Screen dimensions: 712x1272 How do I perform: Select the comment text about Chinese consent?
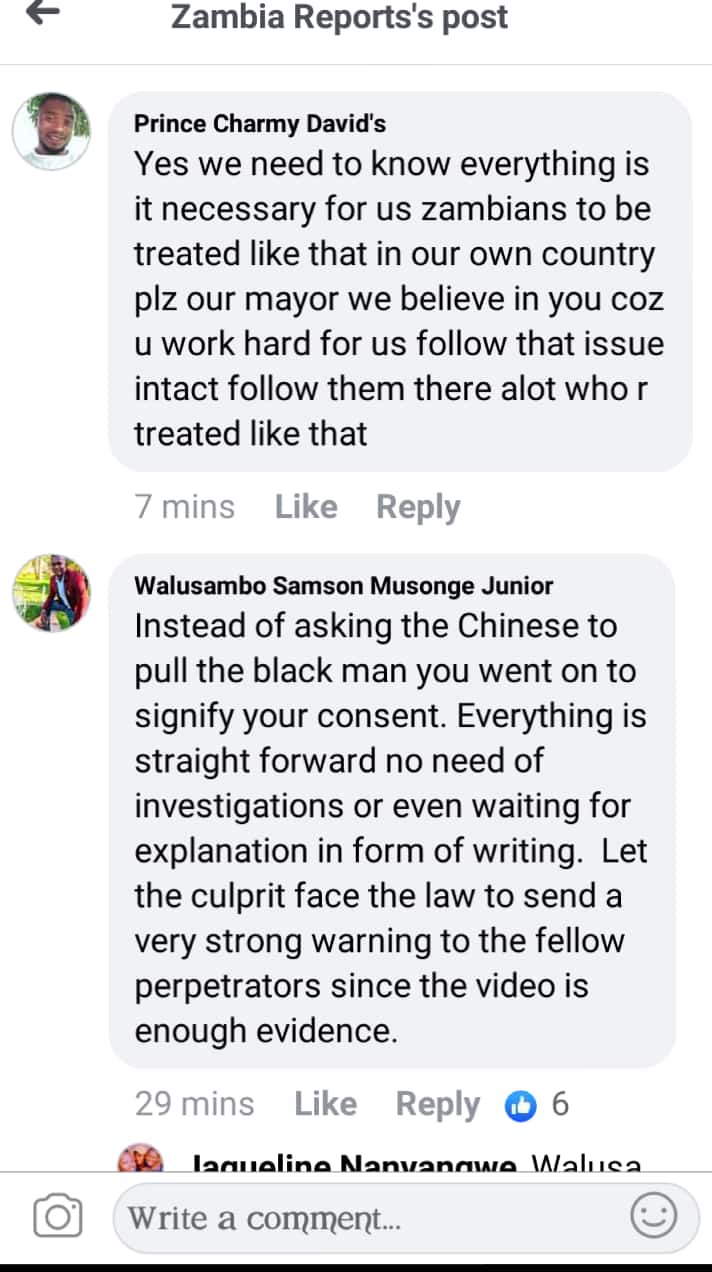[392, 828]
